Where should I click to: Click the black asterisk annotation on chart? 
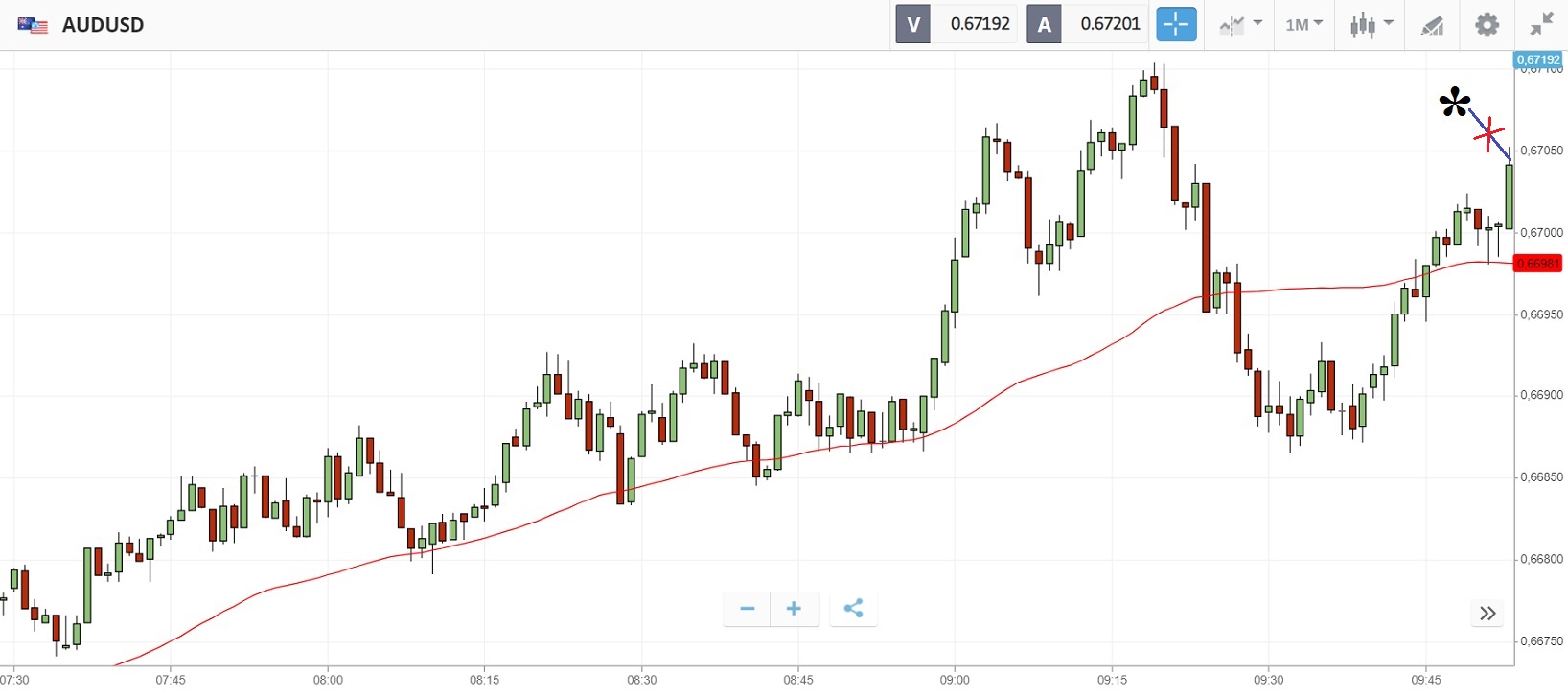[1454, 103]
